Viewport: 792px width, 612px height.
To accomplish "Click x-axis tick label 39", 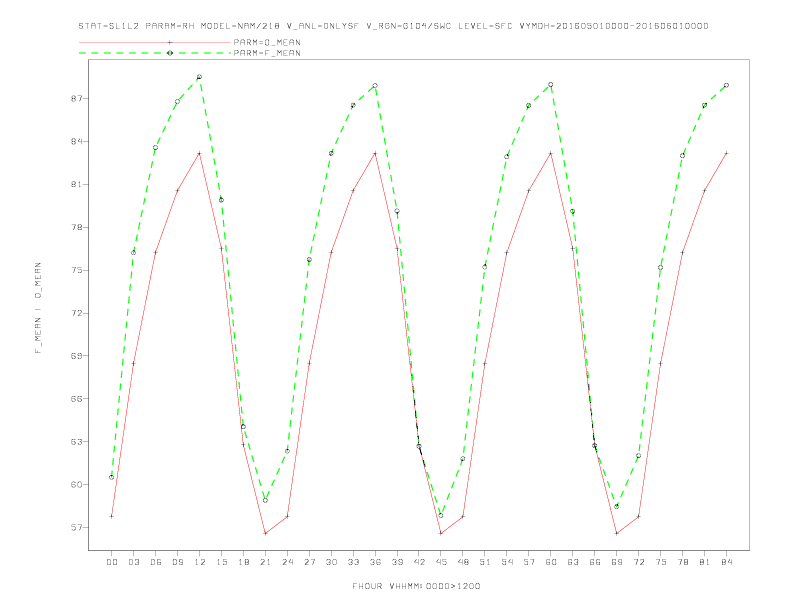I will (x=397, y=562).
